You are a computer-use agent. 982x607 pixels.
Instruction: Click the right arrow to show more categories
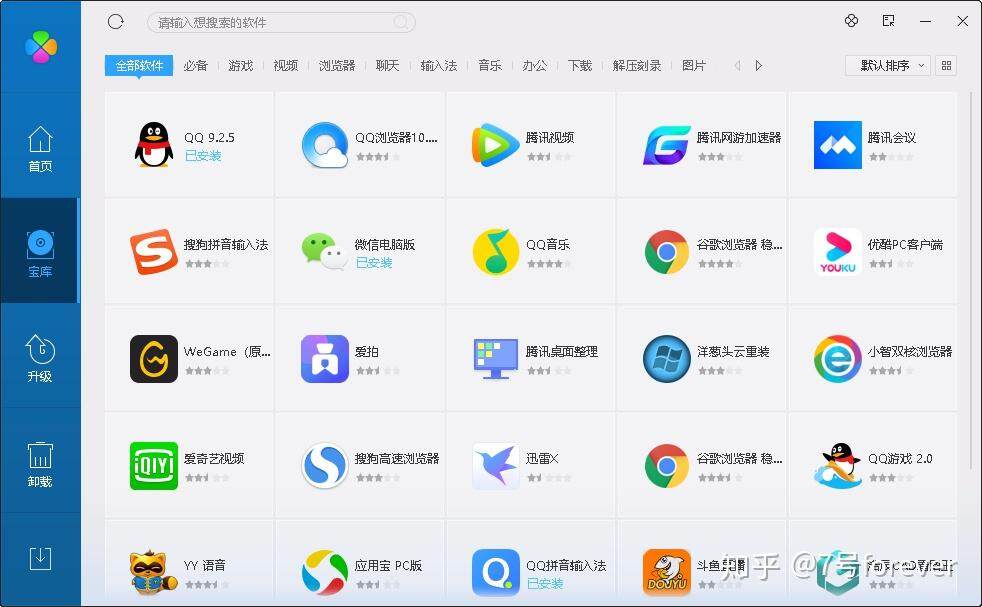click(x=759, y=65)
